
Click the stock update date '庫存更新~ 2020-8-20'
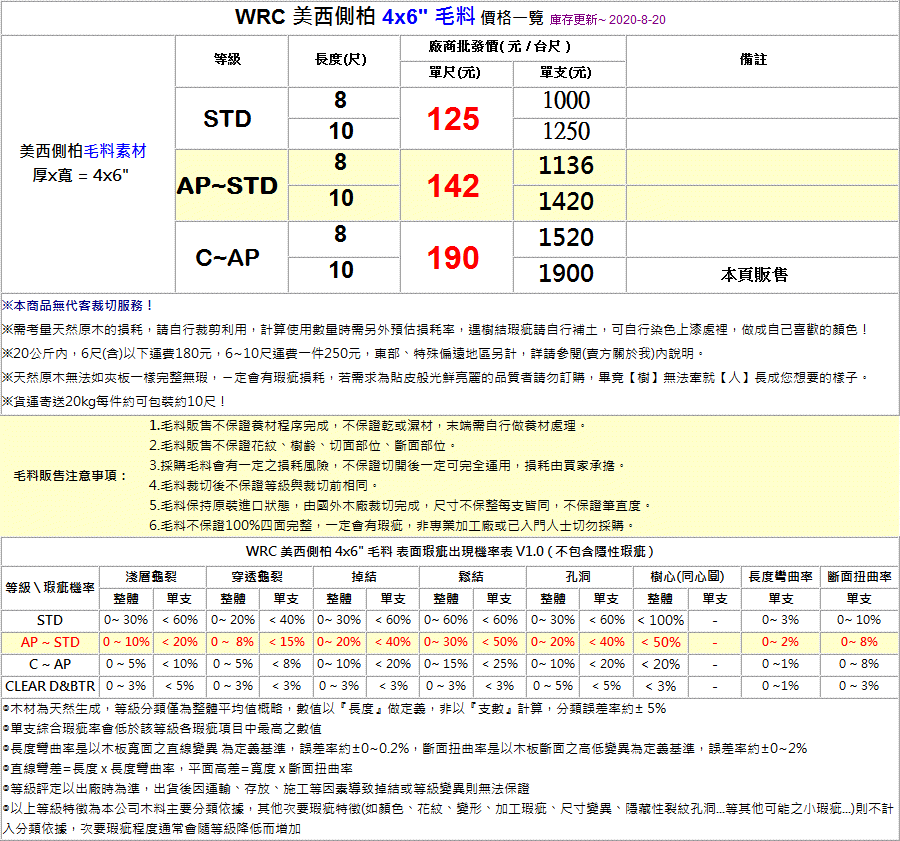[607, 20]
